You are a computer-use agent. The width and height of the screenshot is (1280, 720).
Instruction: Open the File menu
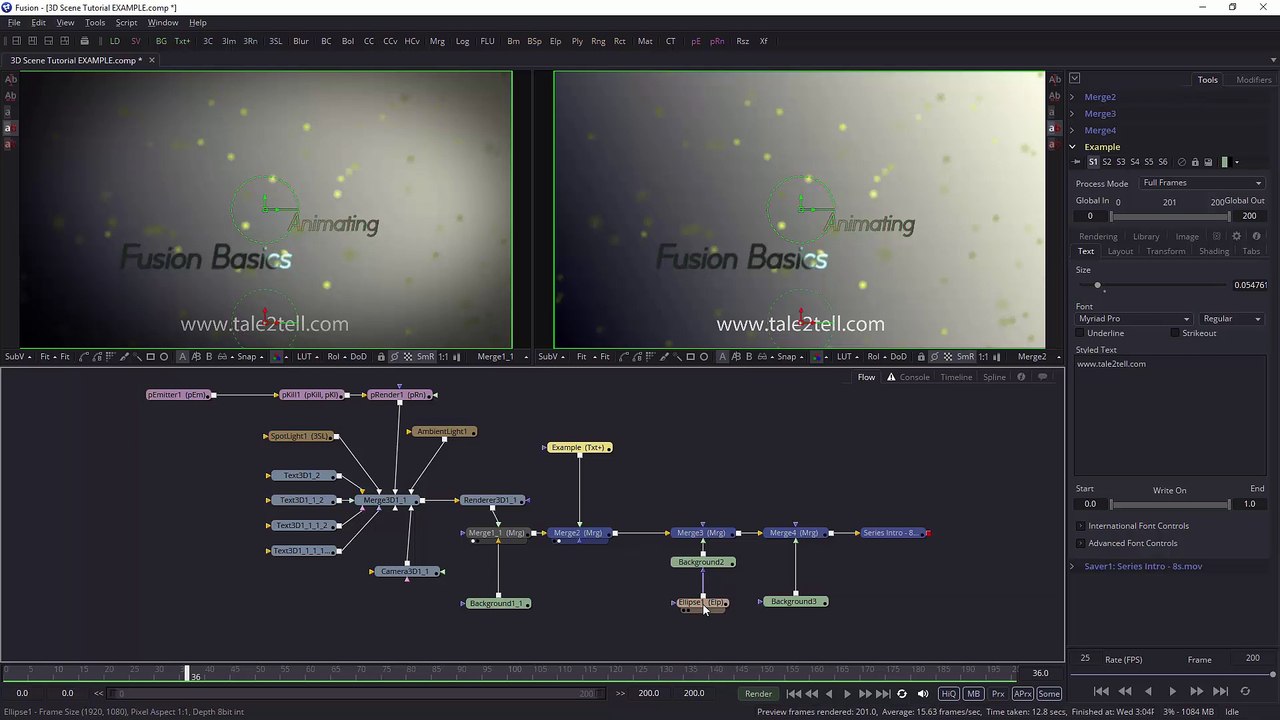tap(14, 22)
